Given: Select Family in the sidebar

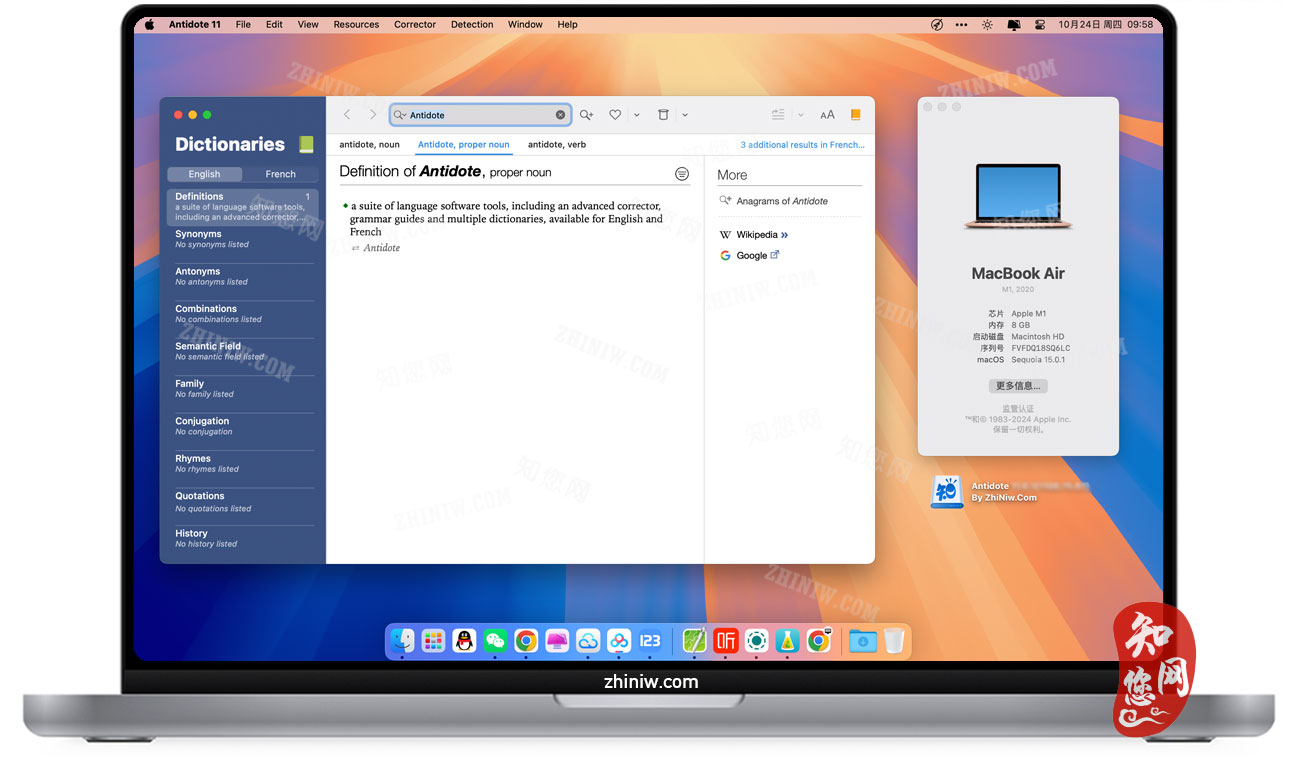Looking at the screenshot, I should (x=242, y=390).
